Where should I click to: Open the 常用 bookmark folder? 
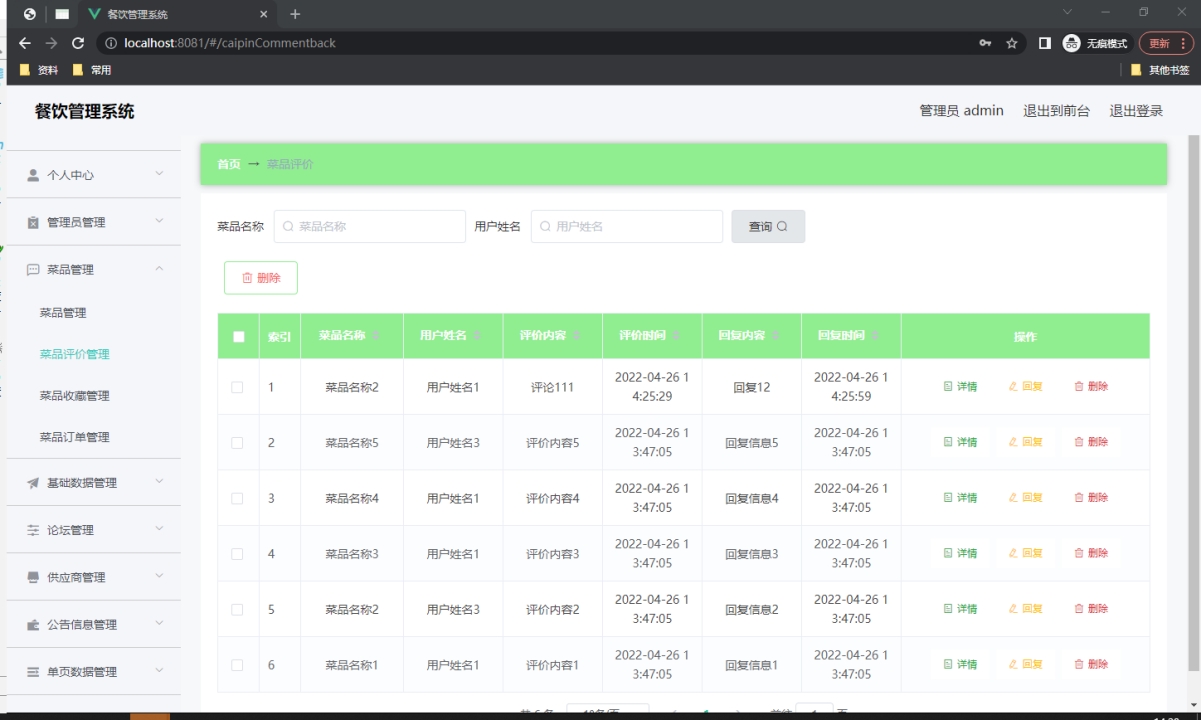click(x=92, y=70)
